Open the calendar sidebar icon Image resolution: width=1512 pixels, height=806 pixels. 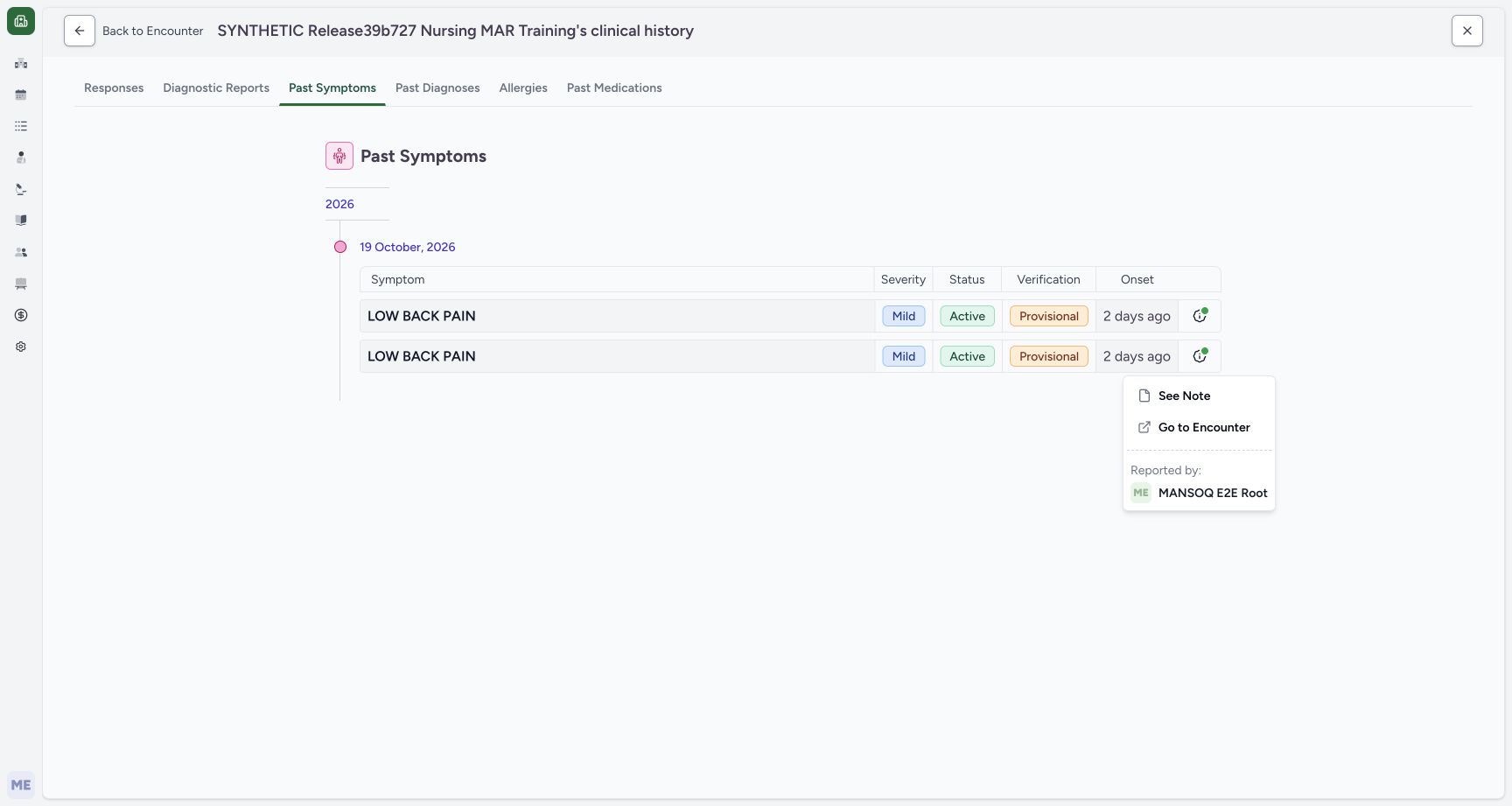[x=21, y=95]
